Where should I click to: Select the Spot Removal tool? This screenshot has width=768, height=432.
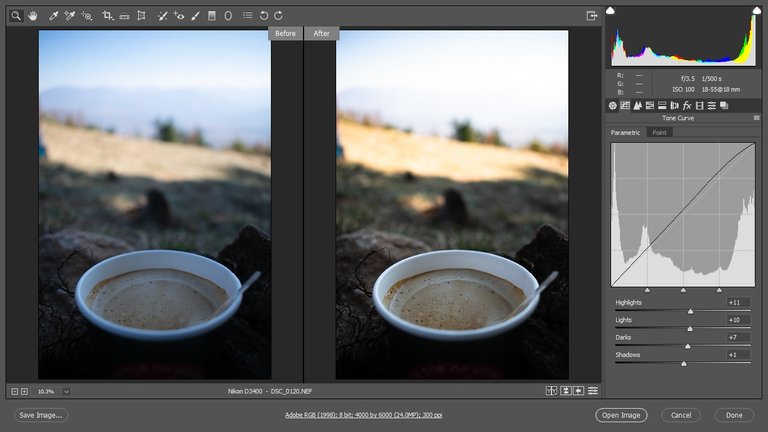pyautogui.click(x=163, y=16)
